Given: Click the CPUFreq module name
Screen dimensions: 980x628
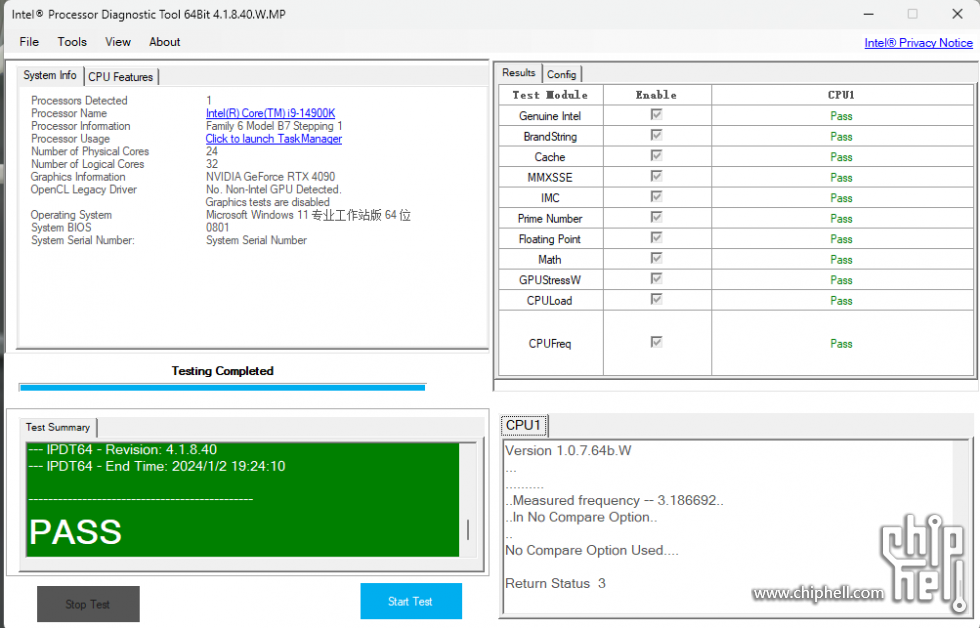Looking at the screenshot, I should click(x=550, y=344).
